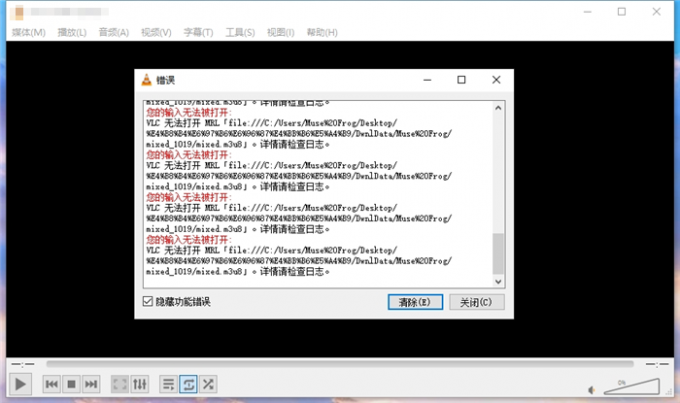Open the 媒体(M) menu
This screenshot has height=403, width=680.
(x=29, y=32)
